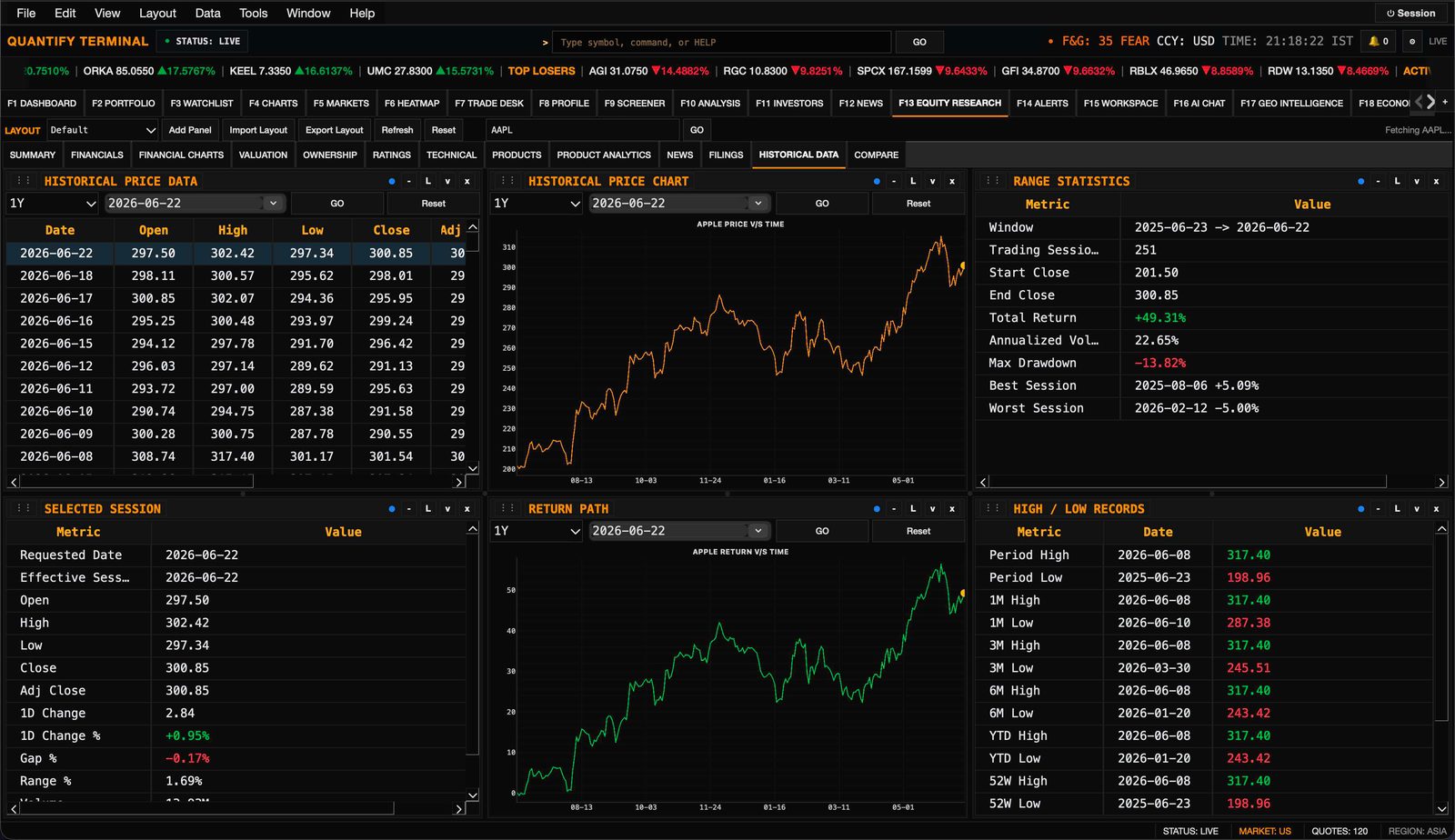Image resolution: width=1455 pixels, height=840 pixels.
Task: Click the High / Low Records vertical scrollbar
Action: click(1441, 627)
